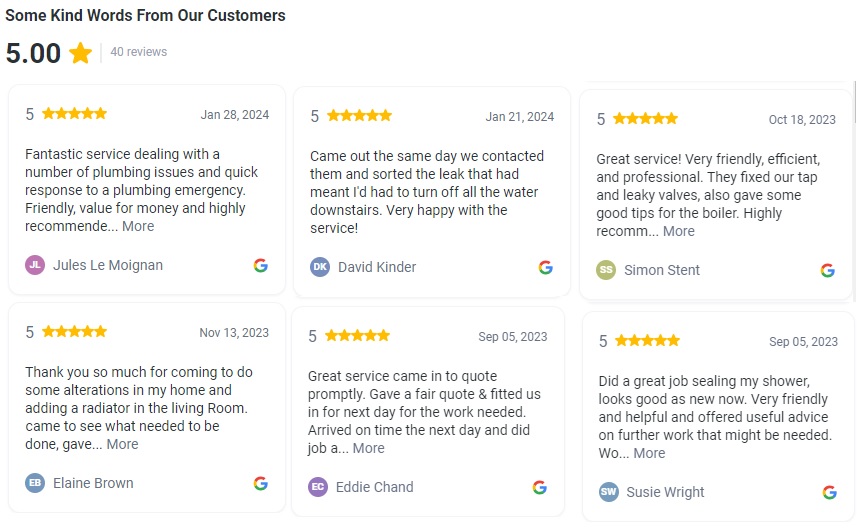The height and width of the screenshot is (531, 857).
Task: Click the JL avatar for Jules Le Moignan
Action: point(35,265)
